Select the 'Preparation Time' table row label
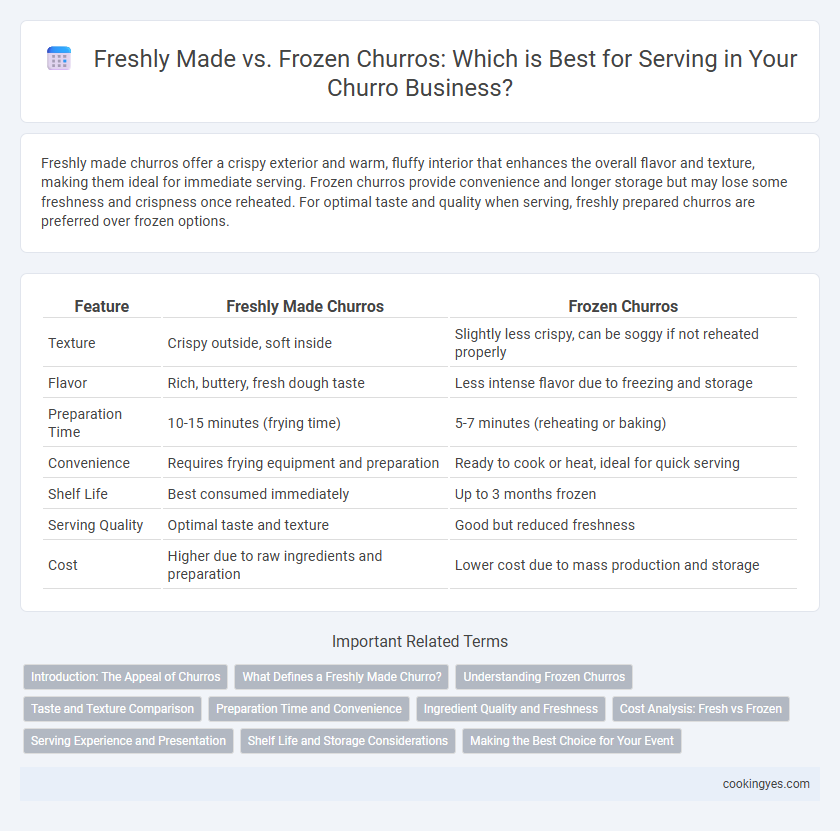Viewport: 840px width, 831px height. [x=85, y=423]
